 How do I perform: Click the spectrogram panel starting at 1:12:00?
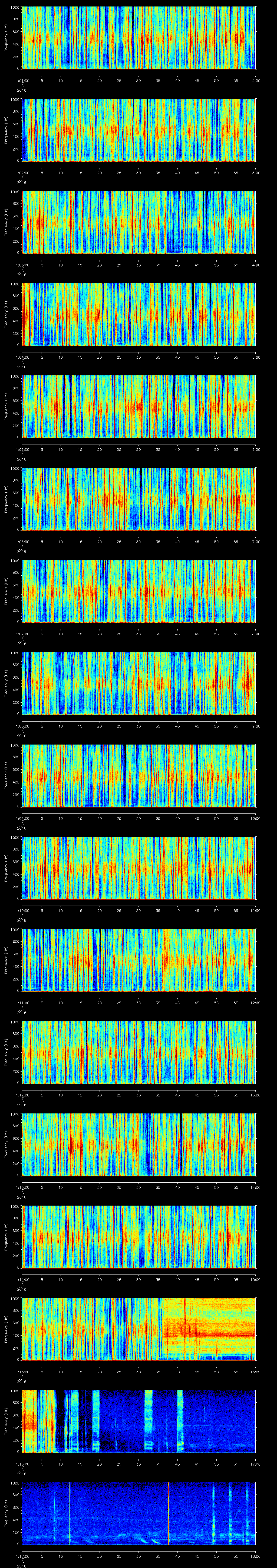tap(138, 1052)
